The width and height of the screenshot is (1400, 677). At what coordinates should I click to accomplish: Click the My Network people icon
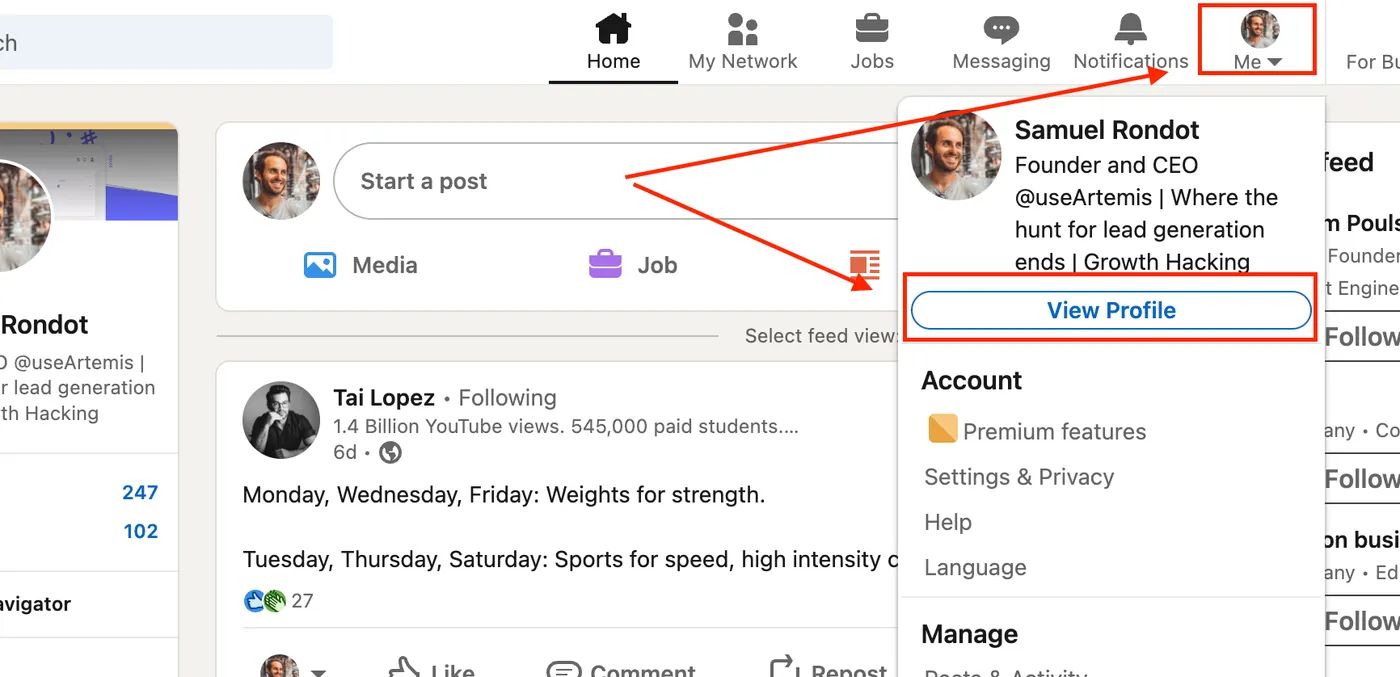coord(743,29)
